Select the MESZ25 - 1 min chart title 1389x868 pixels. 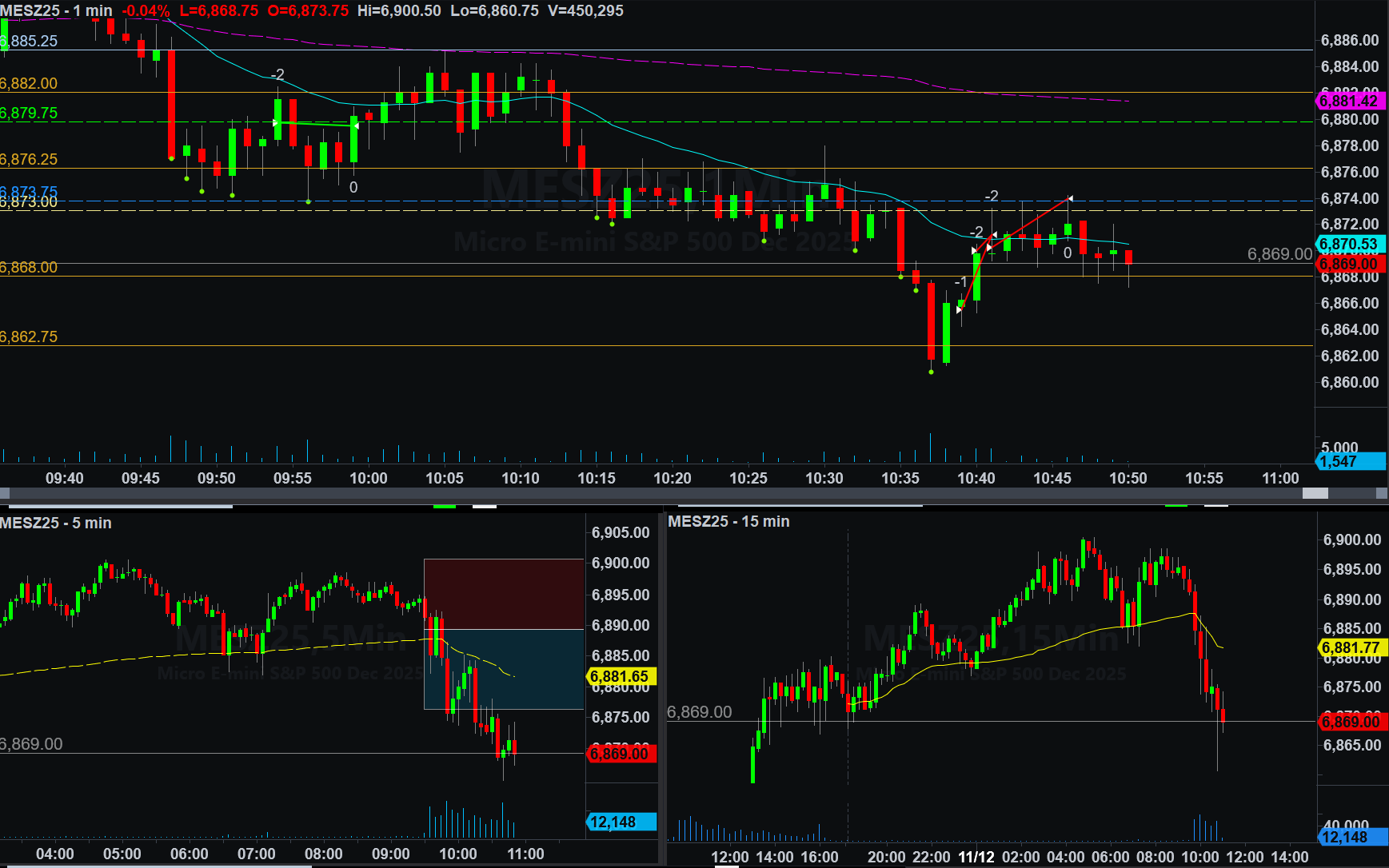tap(56, 10)
